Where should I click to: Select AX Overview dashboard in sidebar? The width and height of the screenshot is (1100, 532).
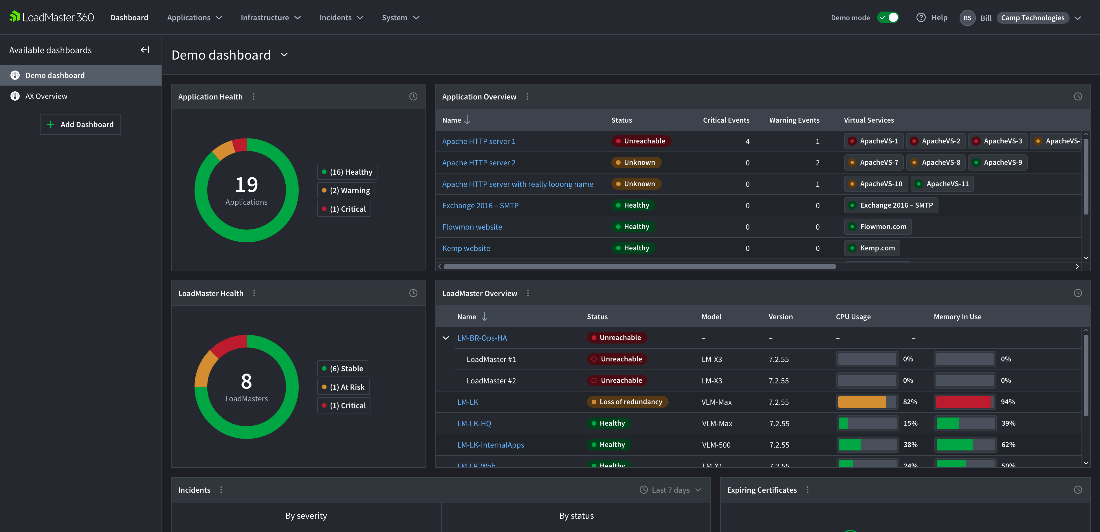point(46,96)
